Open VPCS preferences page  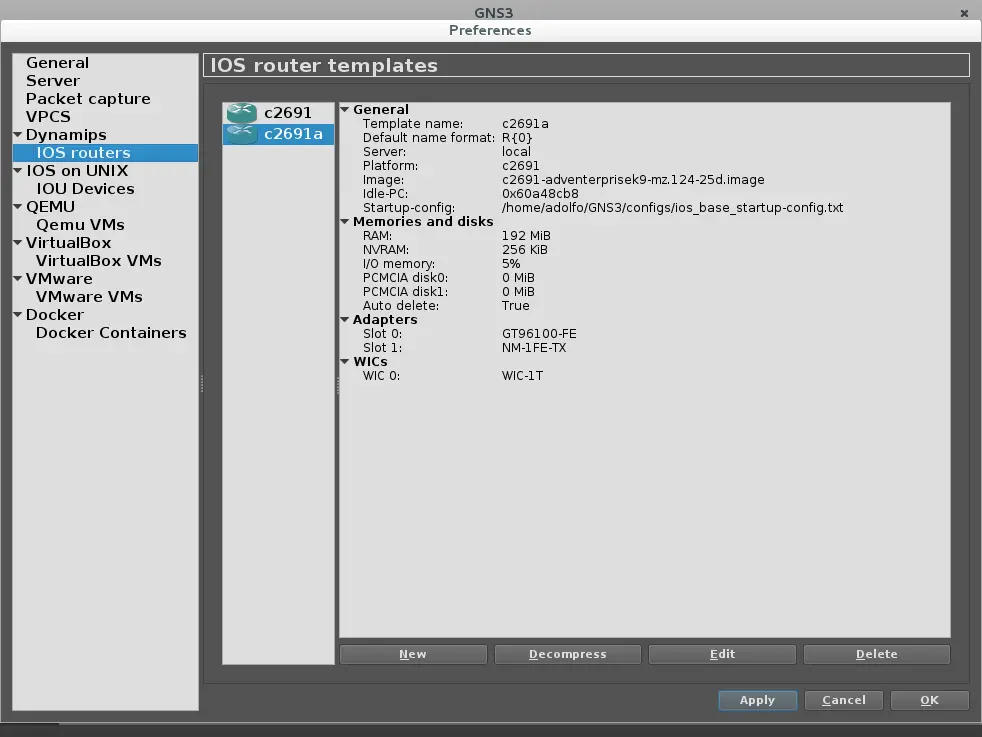coord(48,116)
